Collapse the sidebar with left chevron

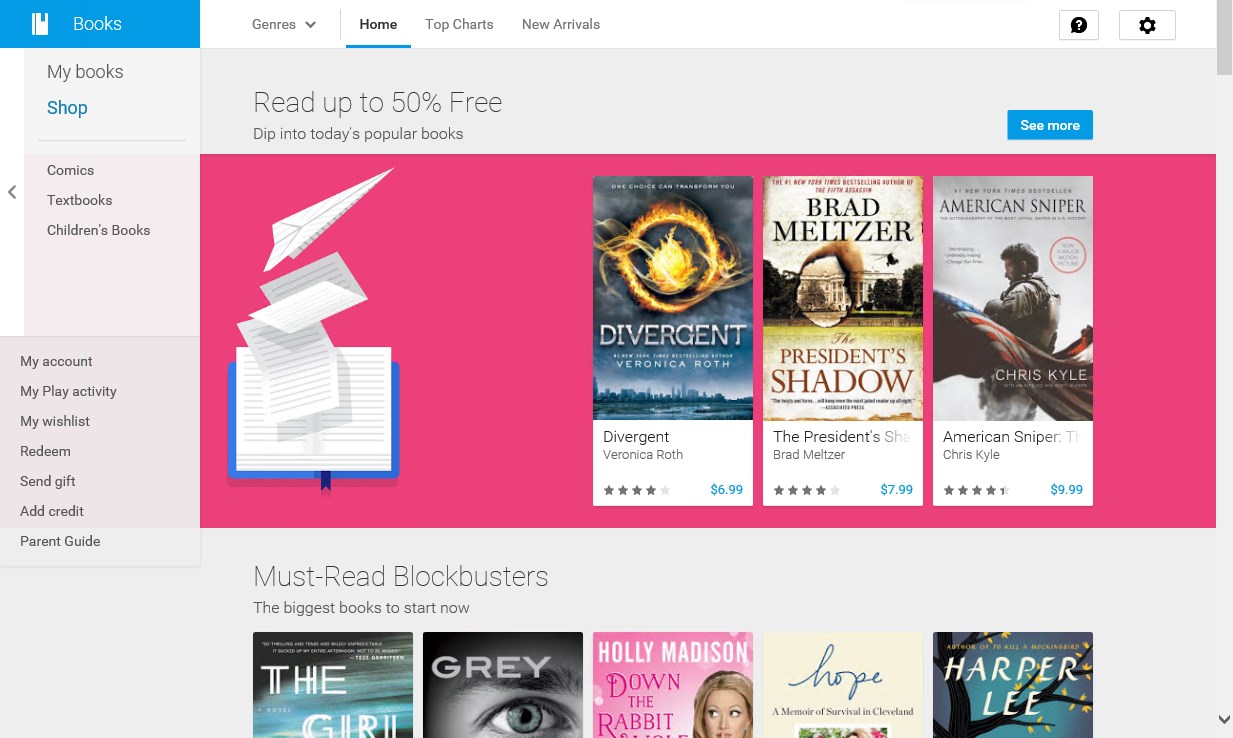[x=12, y=192]
